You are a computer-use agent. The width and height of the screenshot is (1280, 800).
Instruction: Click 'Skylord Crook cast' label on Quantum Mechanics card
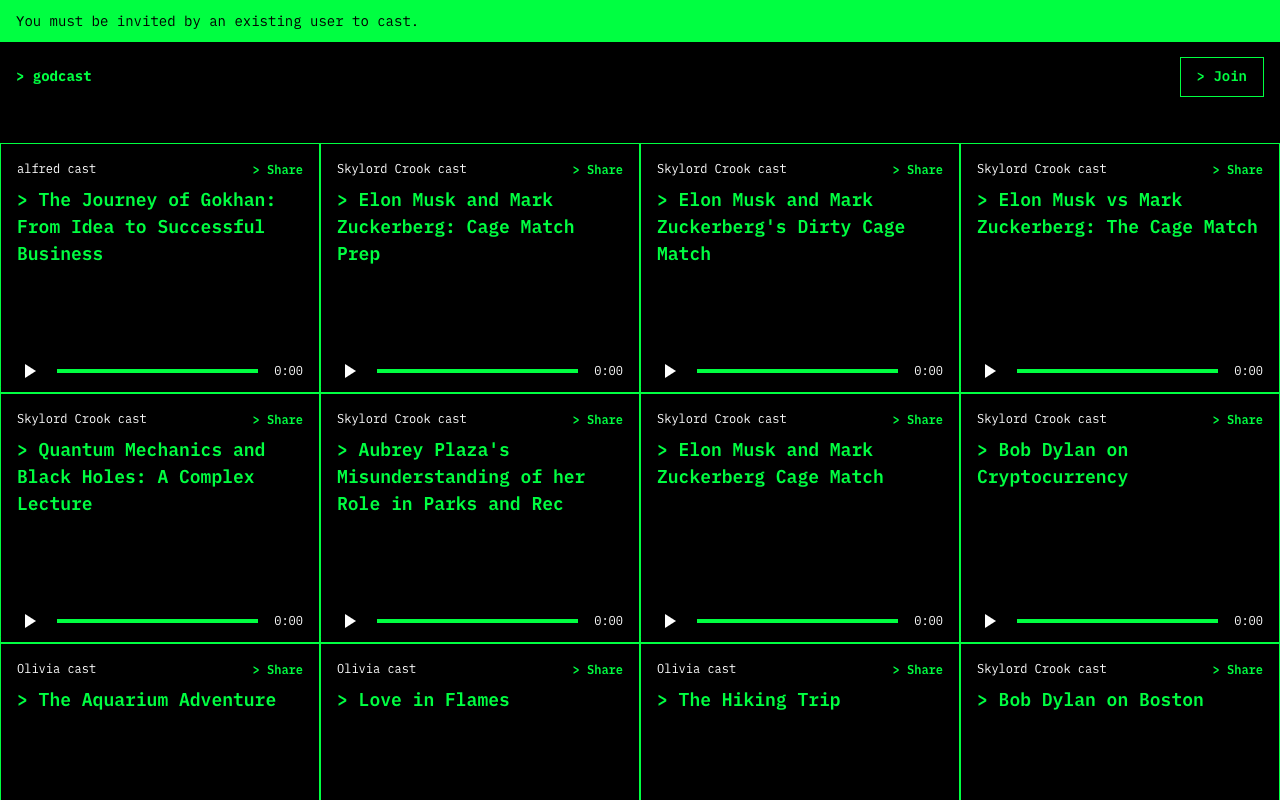coord(82,419)
